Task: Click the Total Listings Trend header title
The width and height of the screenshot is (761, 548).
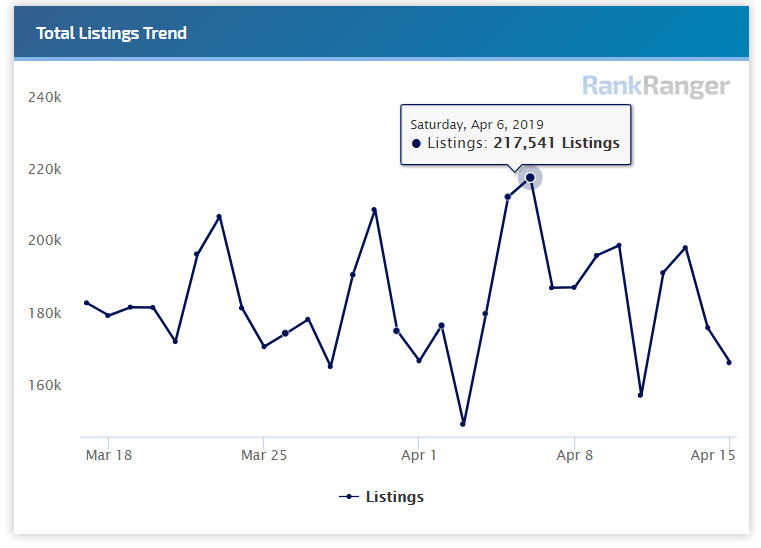Action: (x=111, y=33)
